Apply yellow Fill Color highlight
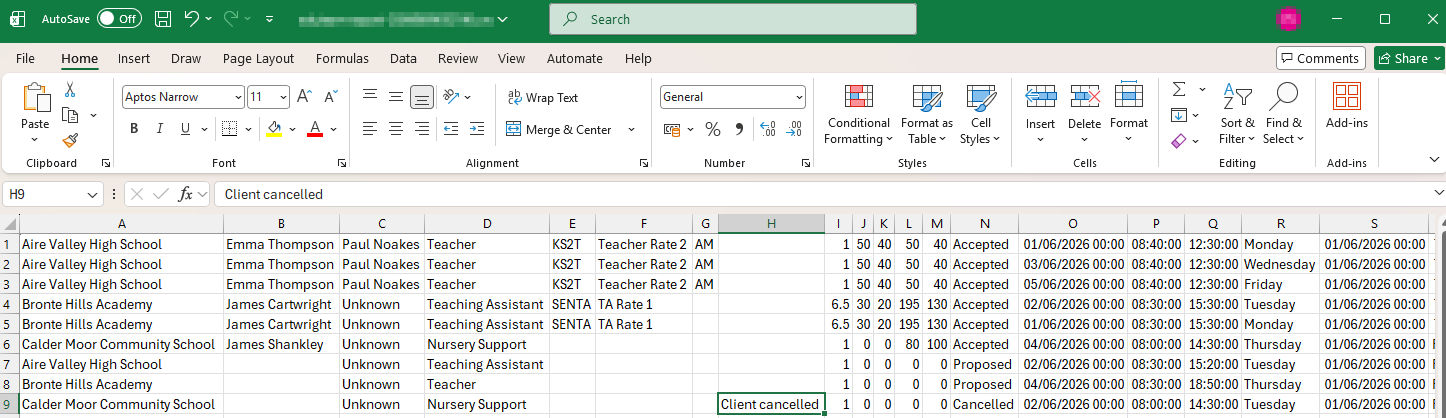 (x=274, y=129)
